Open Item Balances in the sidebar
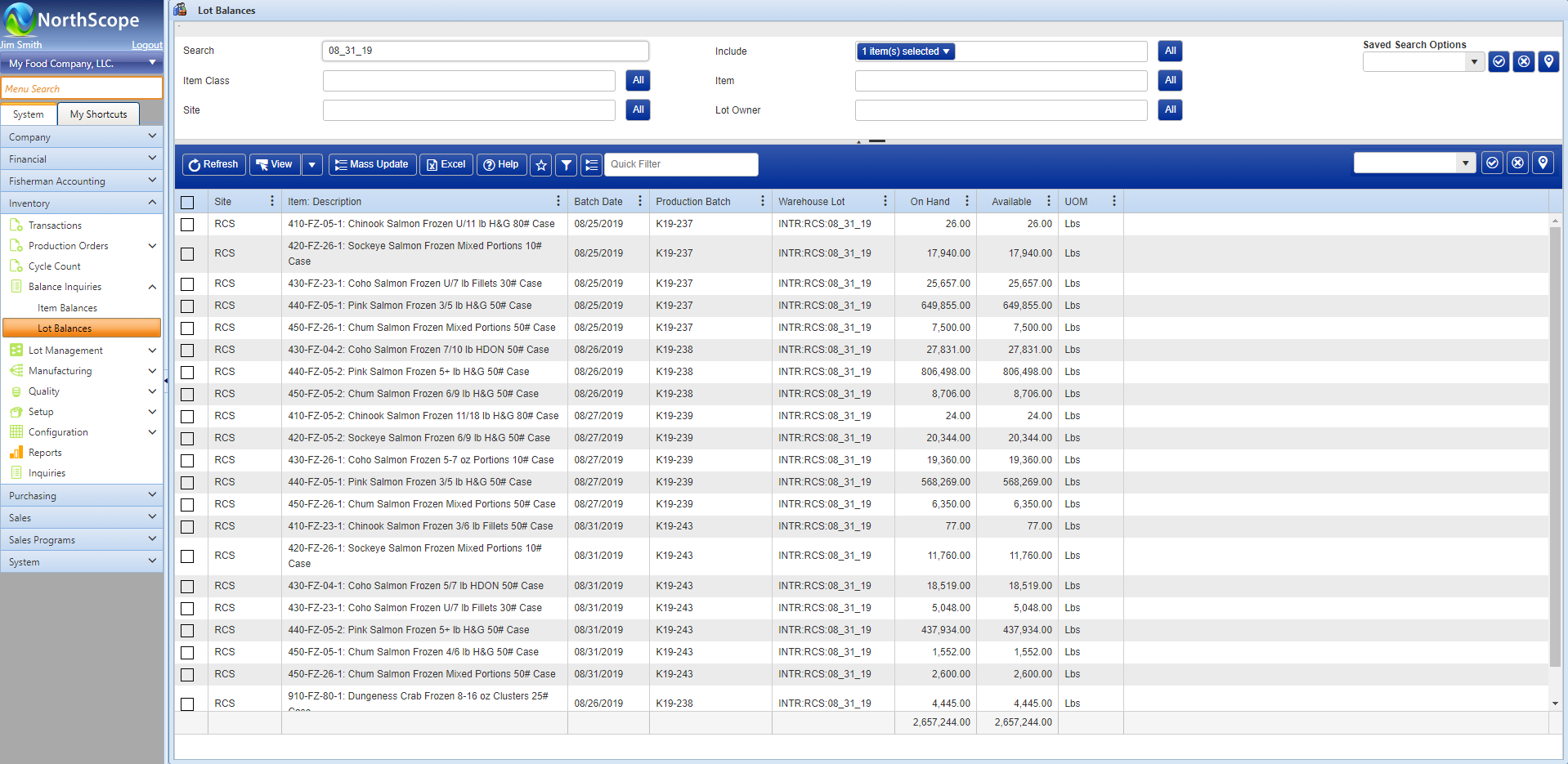The width and height of the screenshot is (1568, 764). (x=67, y=308)
